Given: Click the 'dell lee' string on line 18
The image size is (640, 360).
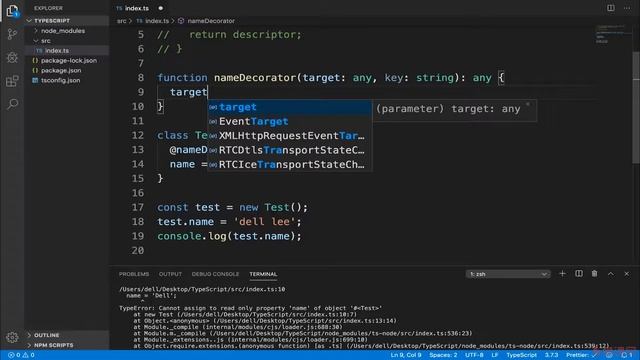Looking at the screenshot, I should pyautogui.click(x=264, y=222).
